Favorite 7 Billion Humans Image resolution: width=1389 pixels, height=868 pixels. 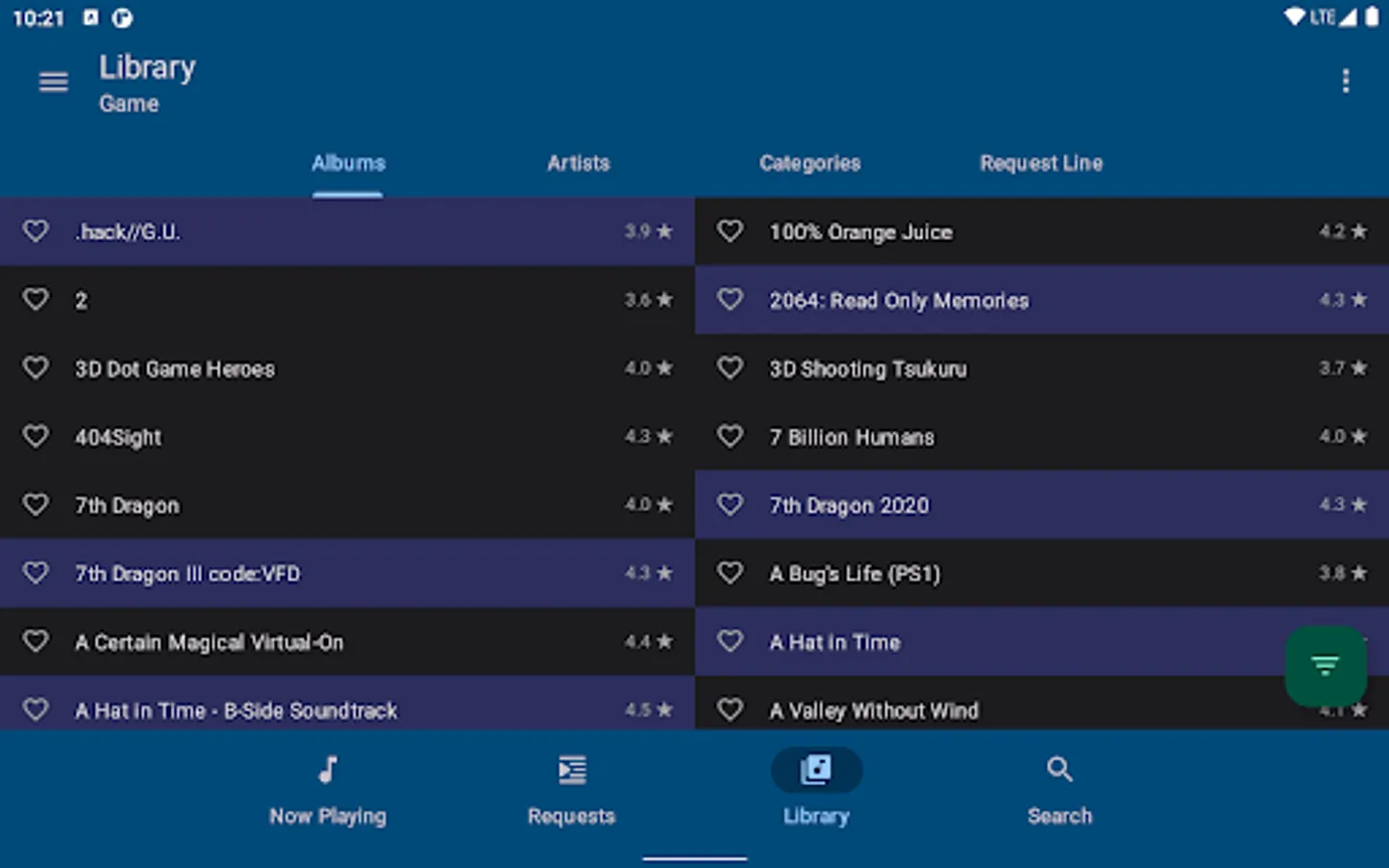pyautogui.click(x=730, y=437)
